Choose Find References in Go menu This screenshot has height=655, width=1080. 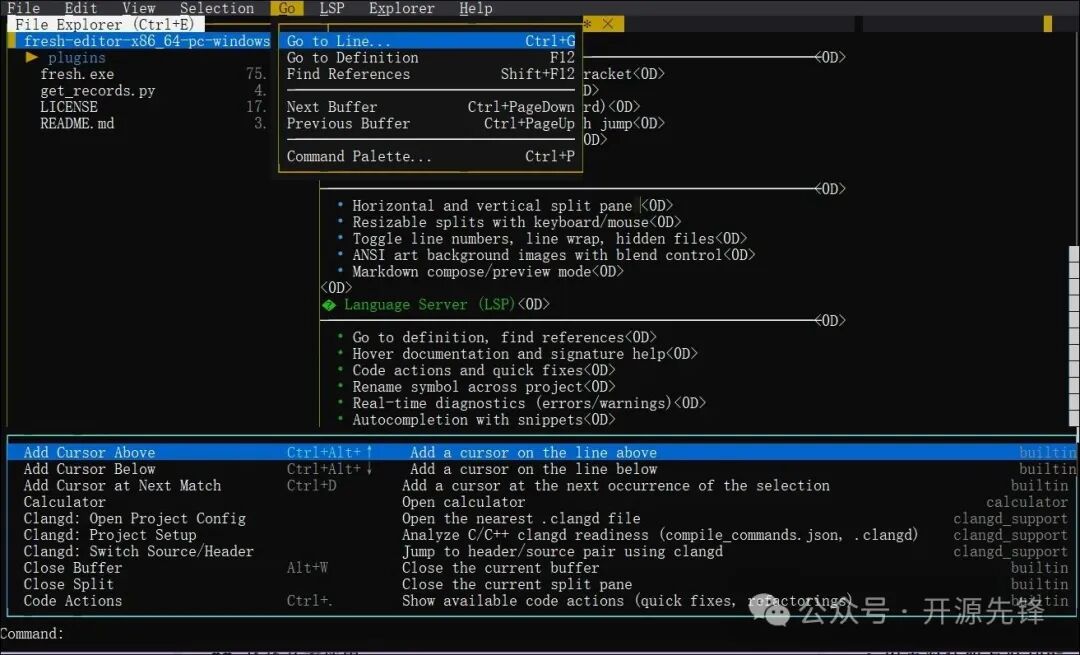pos(430,74)
